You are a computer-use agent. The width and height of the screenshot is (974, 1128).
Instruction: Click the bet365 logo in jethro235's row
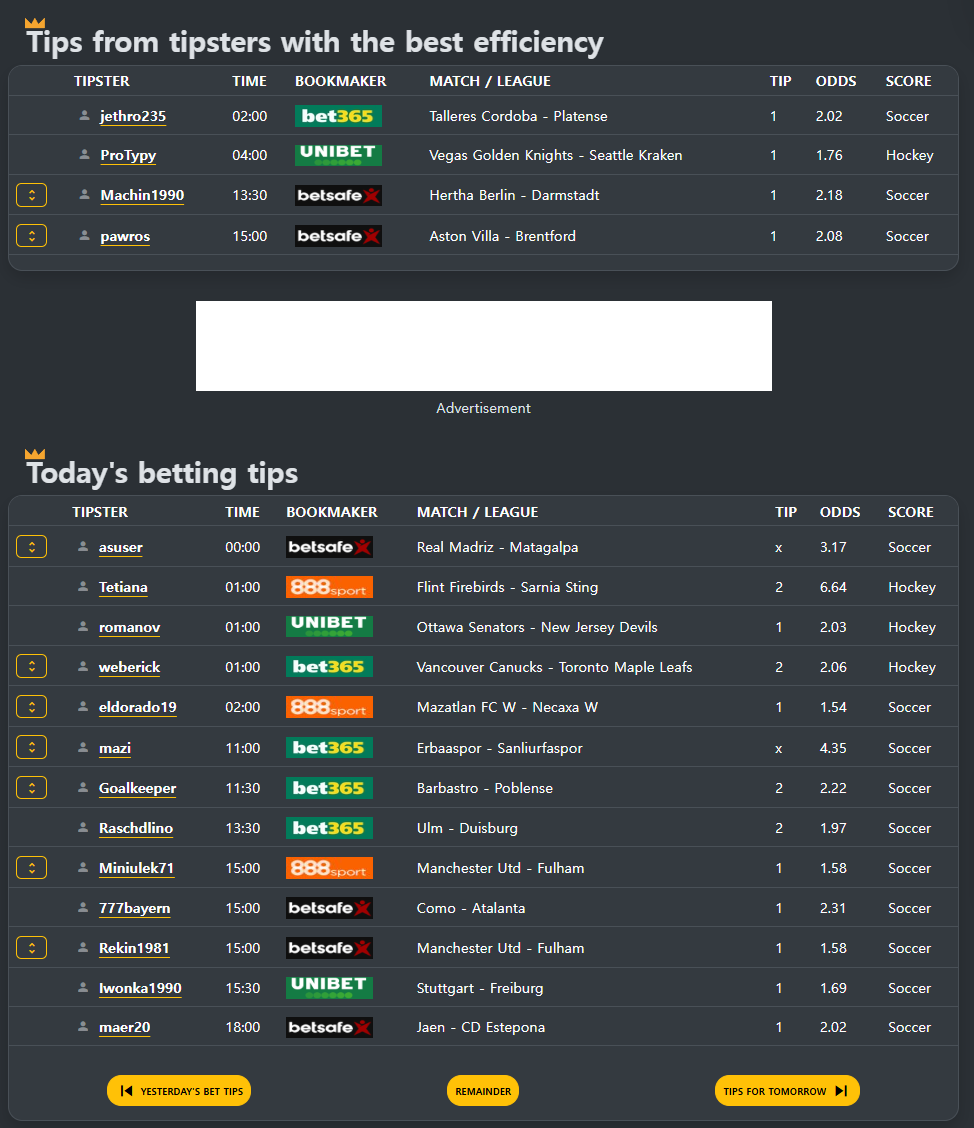pos(338,116)
